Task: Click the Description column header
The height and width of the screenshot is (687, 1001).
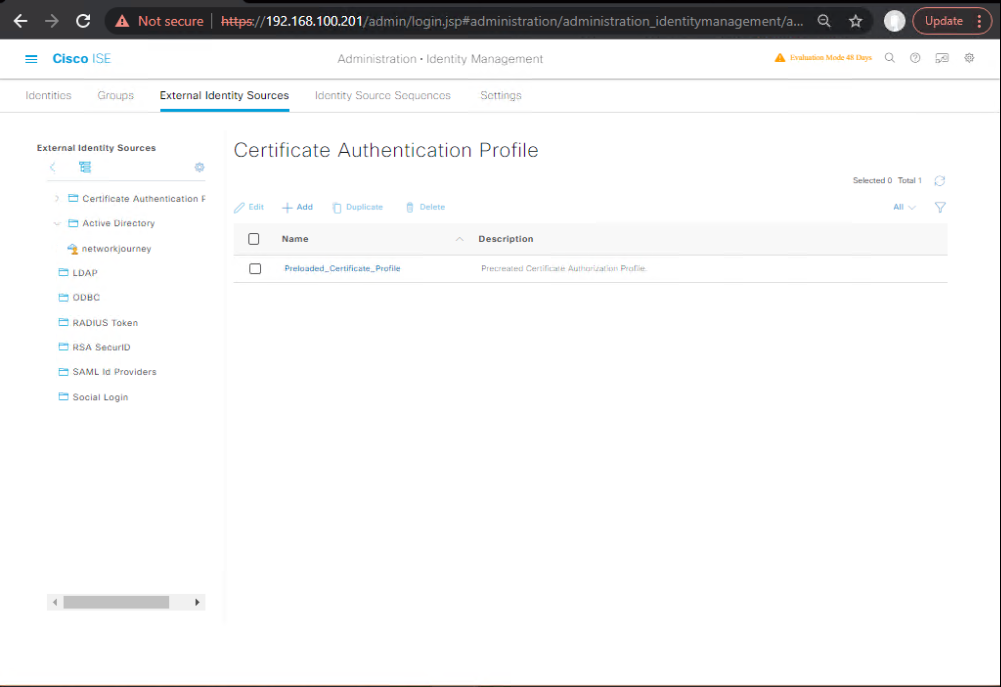Action: click(506, 239)
